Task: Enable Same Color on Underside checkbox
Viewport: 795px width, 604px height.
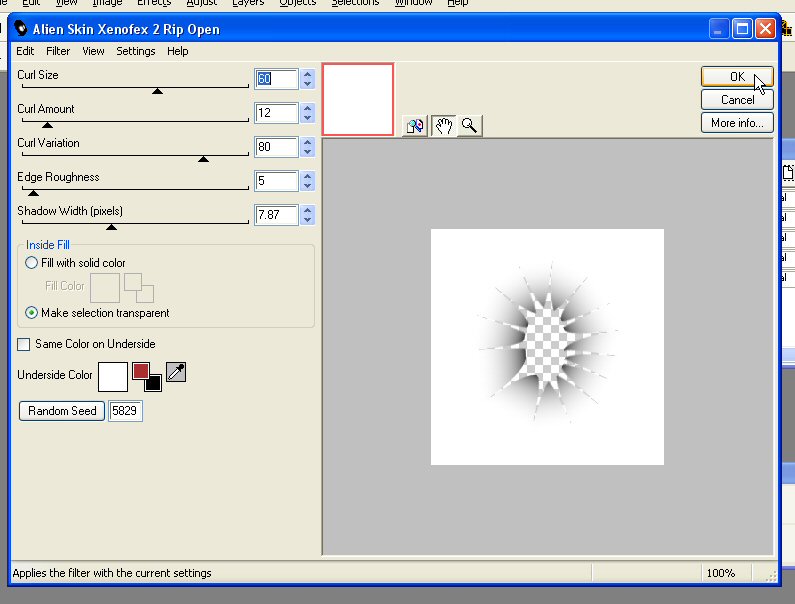Action: pos(23,344)
